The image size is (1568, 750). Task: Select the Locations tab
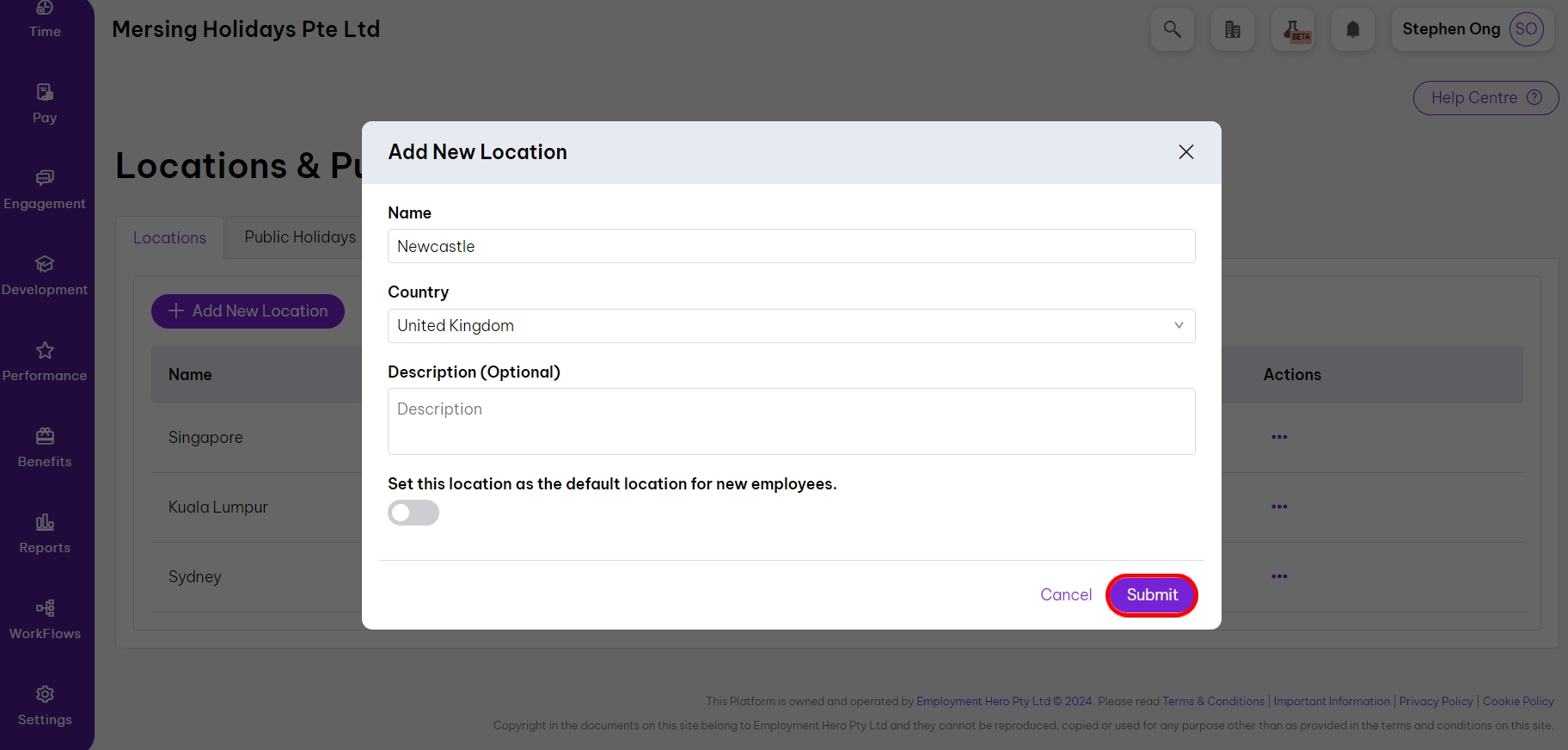point(169,238)
